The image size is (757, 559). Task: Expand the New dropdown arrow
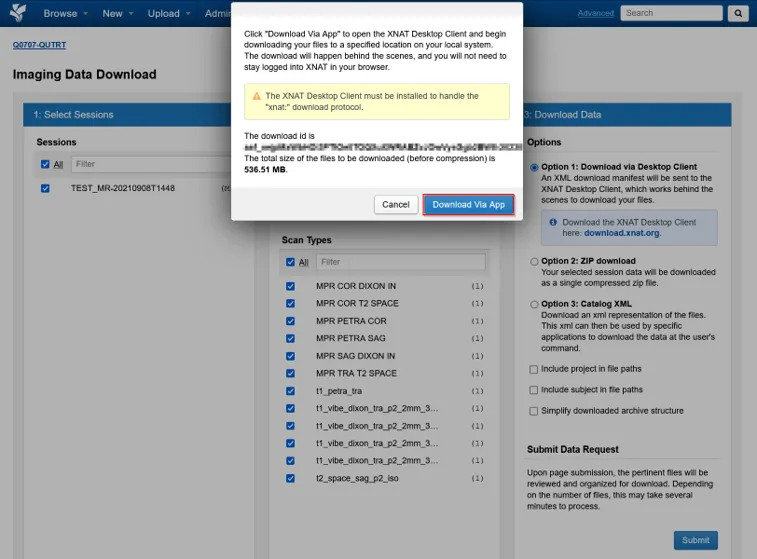point(130,14)
